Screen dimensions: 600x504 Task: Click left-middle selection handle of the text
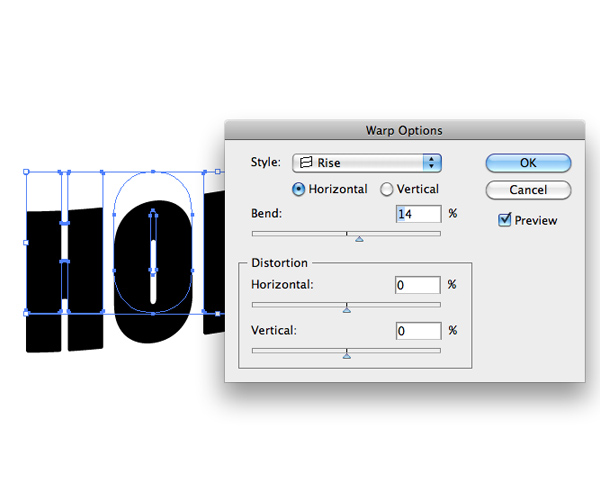(x=26, y=243)
